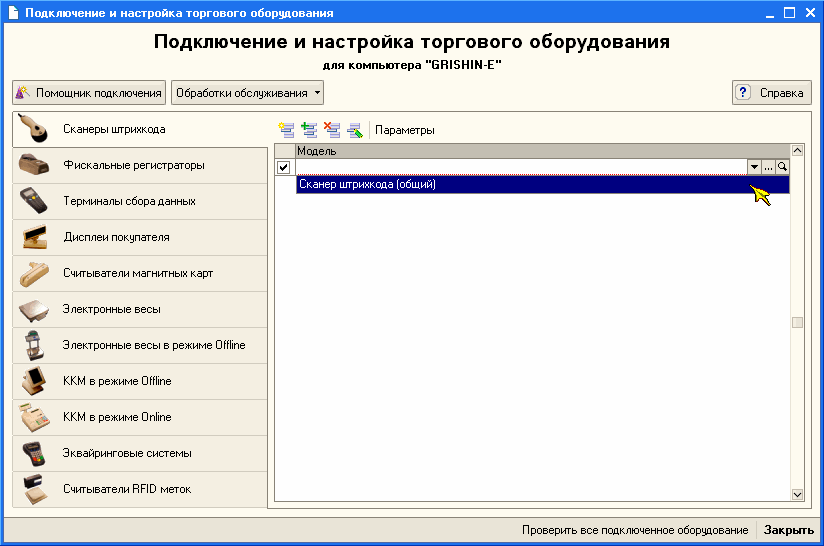Viewport: 824px width, 546px height.
Task: Click the Закрыть button
Action: 789,530
